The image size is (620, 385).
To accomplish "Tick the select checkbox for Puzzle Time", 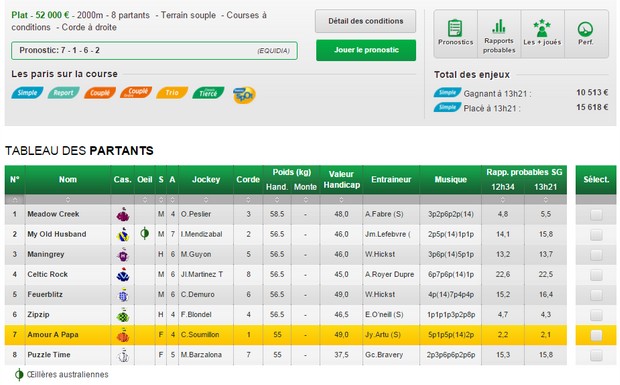I will pos(596,355).
